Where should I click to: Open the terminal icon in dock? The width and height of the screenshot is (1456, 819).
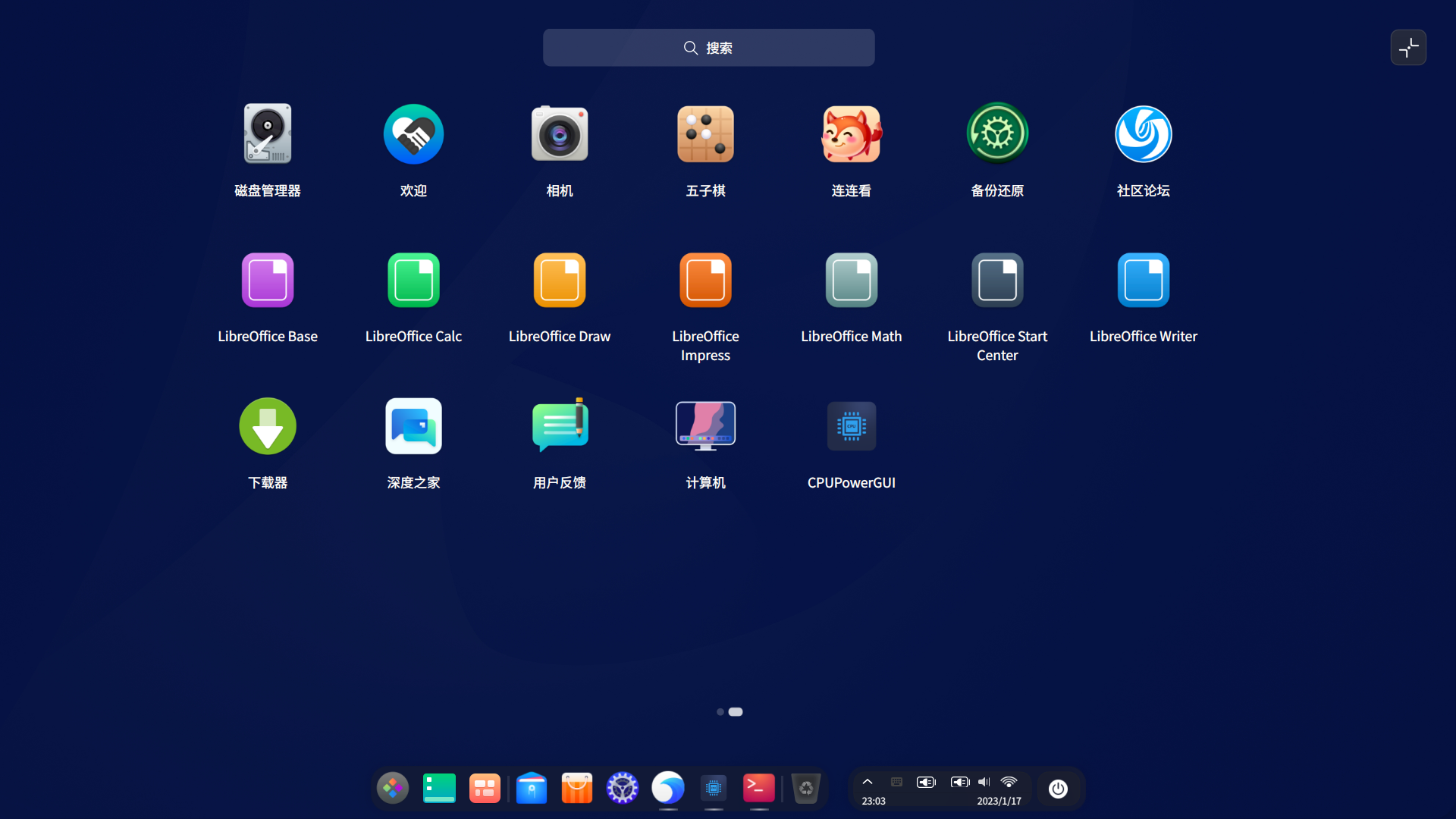(758, 789)
